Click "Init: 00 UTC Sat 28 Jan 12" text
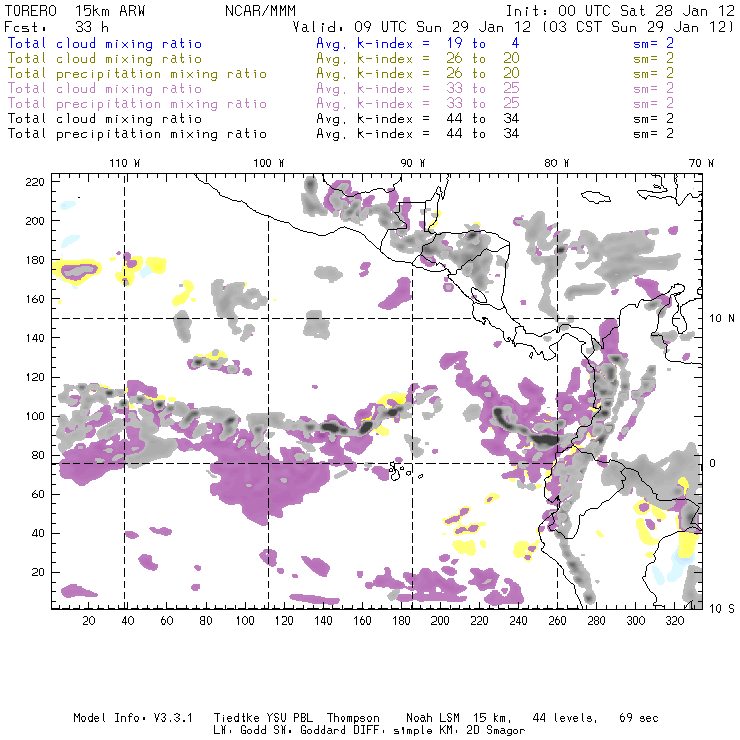The image size is (740, 740). pos(620,11)
